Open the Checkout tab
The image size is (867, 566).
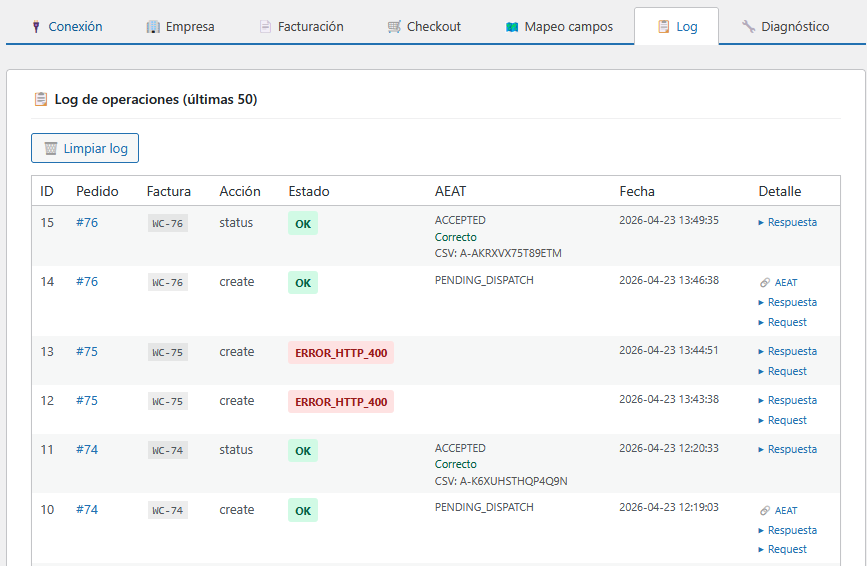(x=424, y=27)
